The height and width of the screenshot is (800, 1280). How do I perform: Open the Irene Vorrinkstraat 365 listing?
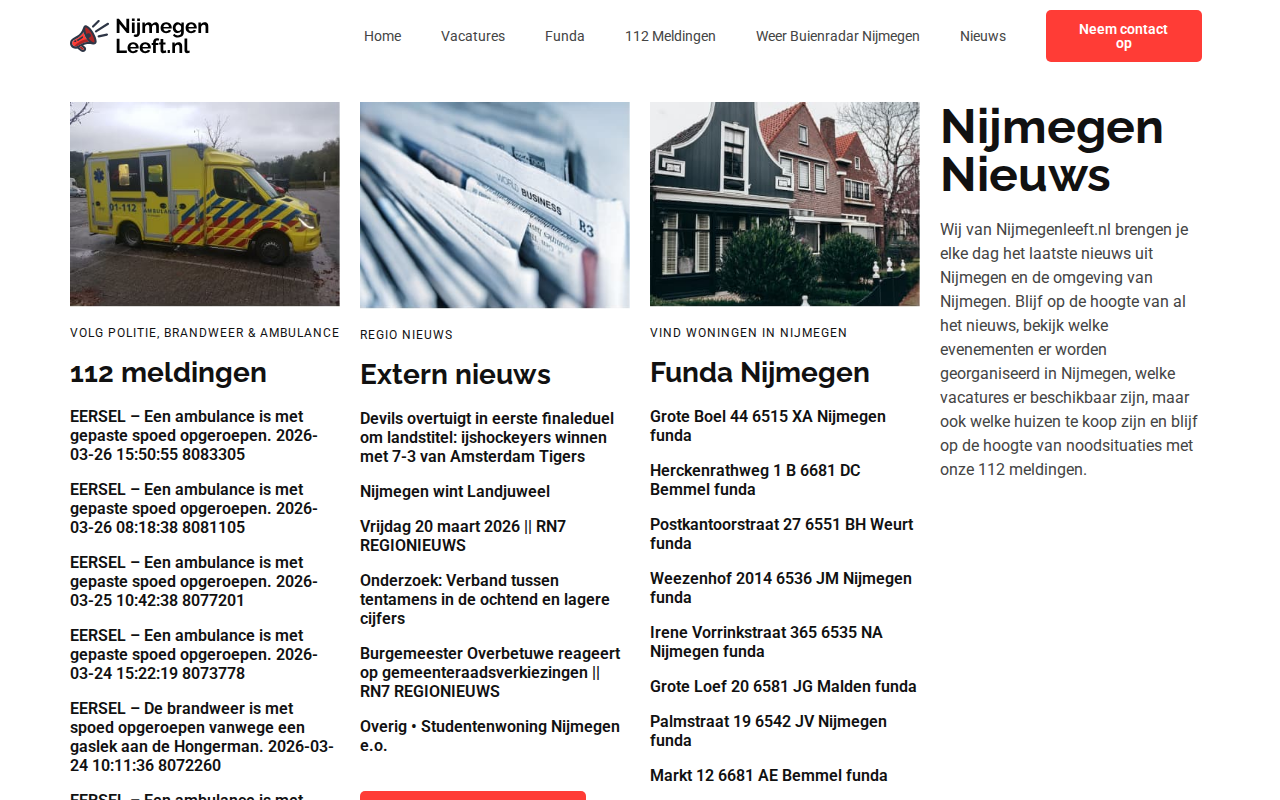click(766, 642)
